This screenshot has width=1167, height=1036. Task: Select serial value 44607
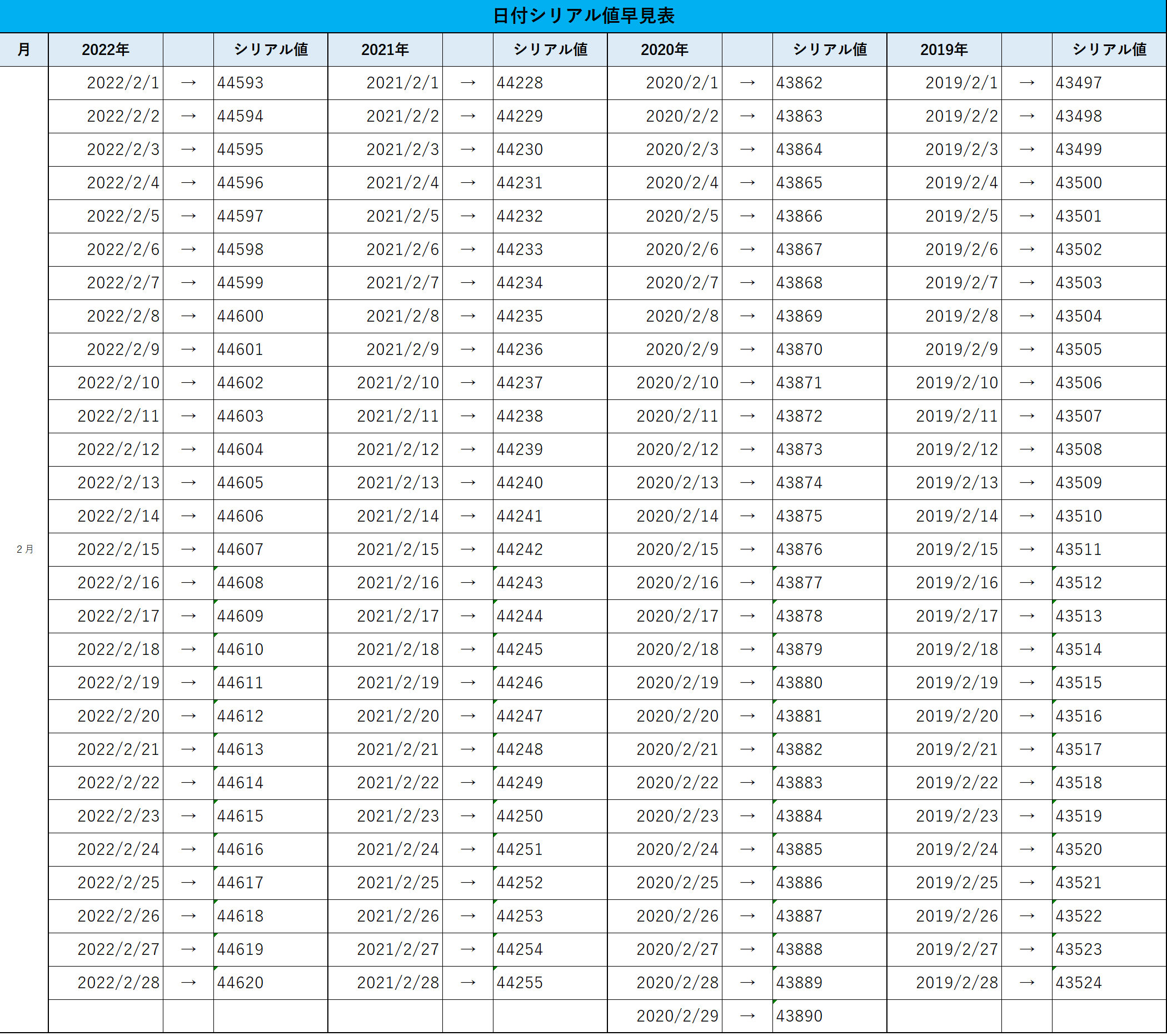click(271, 550)
